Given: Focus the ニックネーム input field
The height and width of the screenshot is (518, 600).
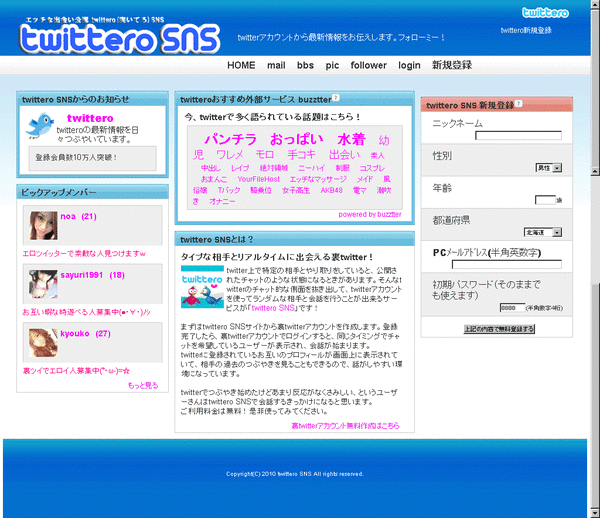Looking at the screenshot, I should pyautogui.click(x=518, y=135).
